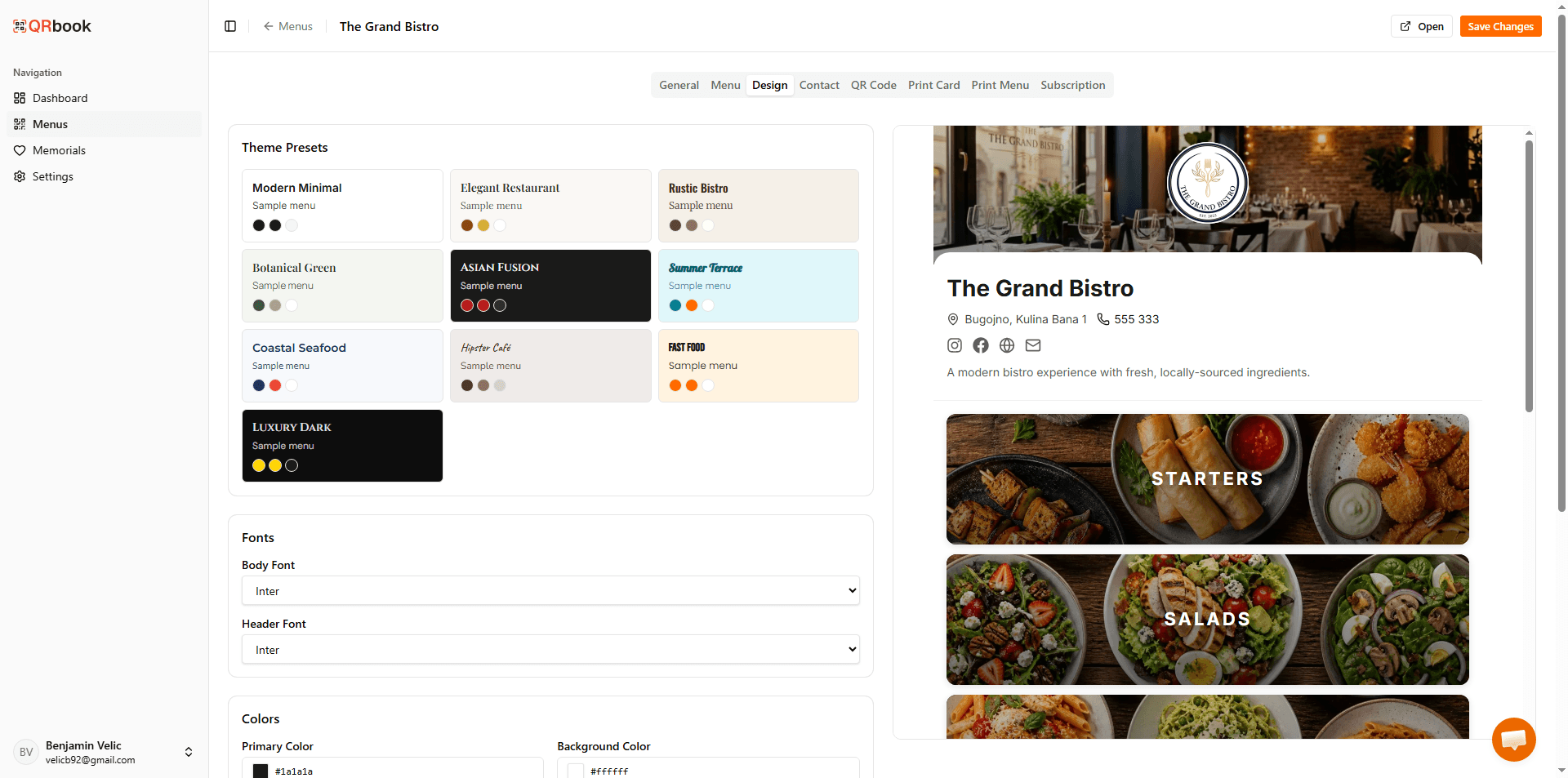Viewport: 1568px width, 778px height.
Task: Apply the Luxury Dark theme preset
Action: pyautogui.click(x=342, y=446)
